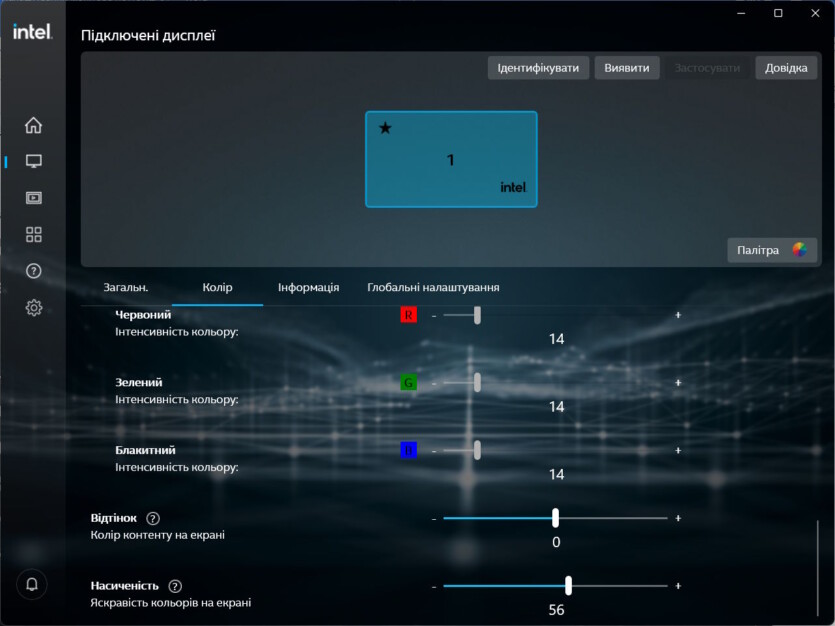Select the Display monitor sidebar icon
The image size is (835, 626).
click(33, 161)
